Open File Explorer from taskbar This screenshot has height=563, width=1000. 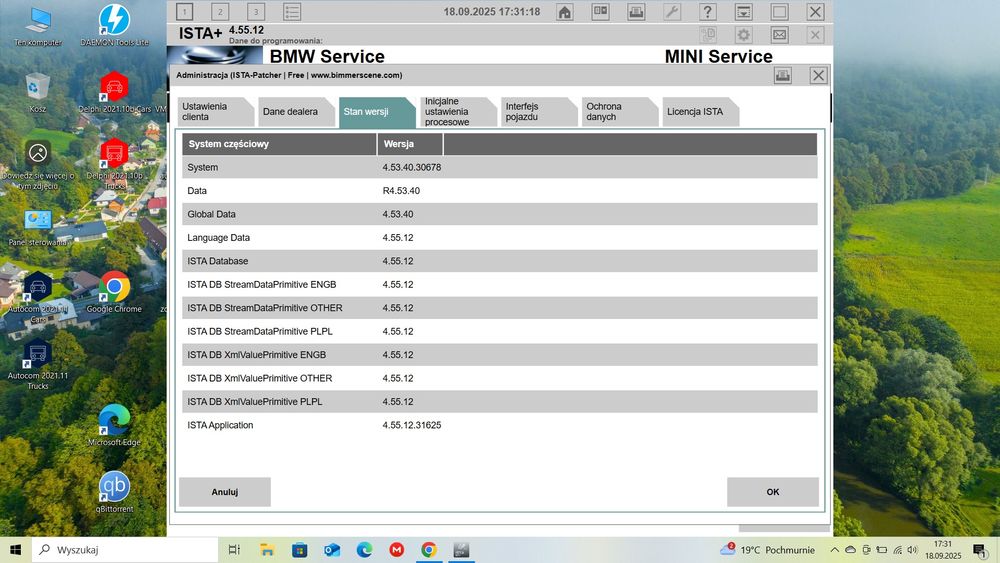coord(267,550)
